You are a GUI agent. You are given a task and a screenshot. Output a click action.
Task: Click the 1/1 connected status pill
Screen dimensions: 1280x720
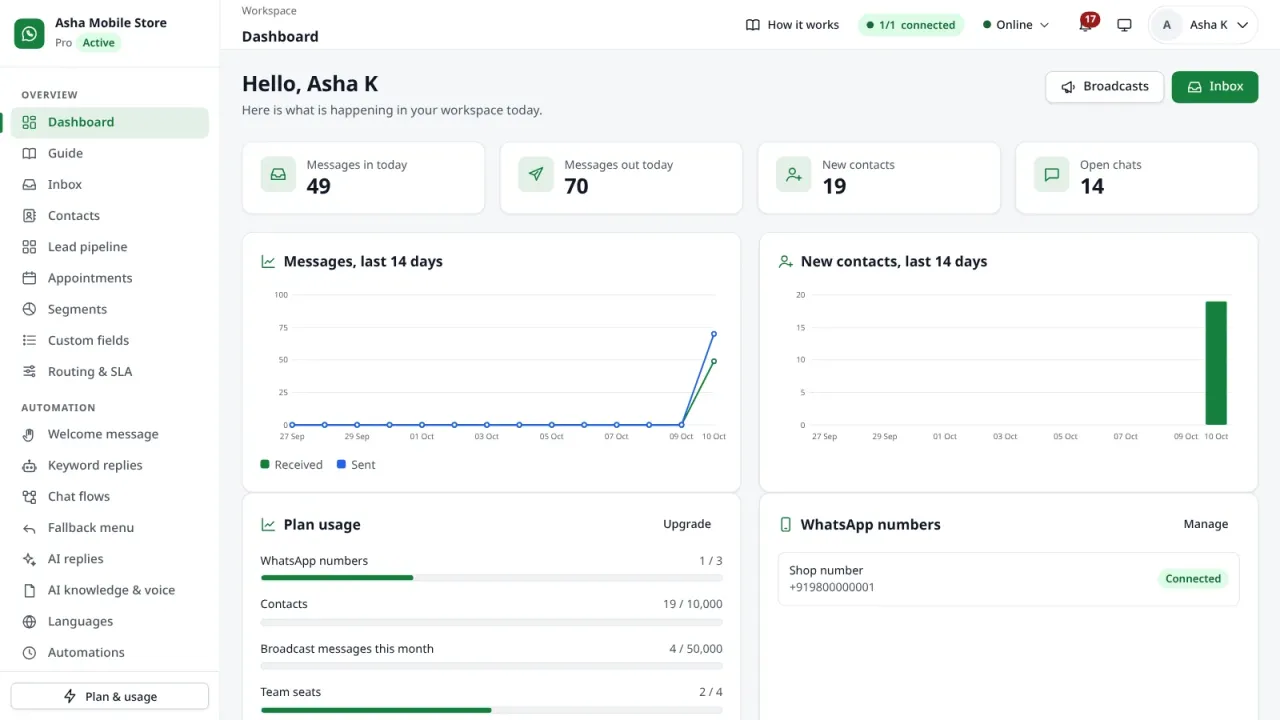[911, 25]
